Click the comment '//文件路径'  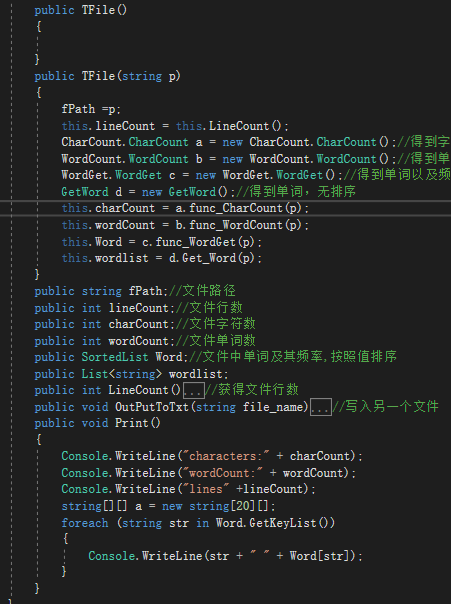coord(202,291)
